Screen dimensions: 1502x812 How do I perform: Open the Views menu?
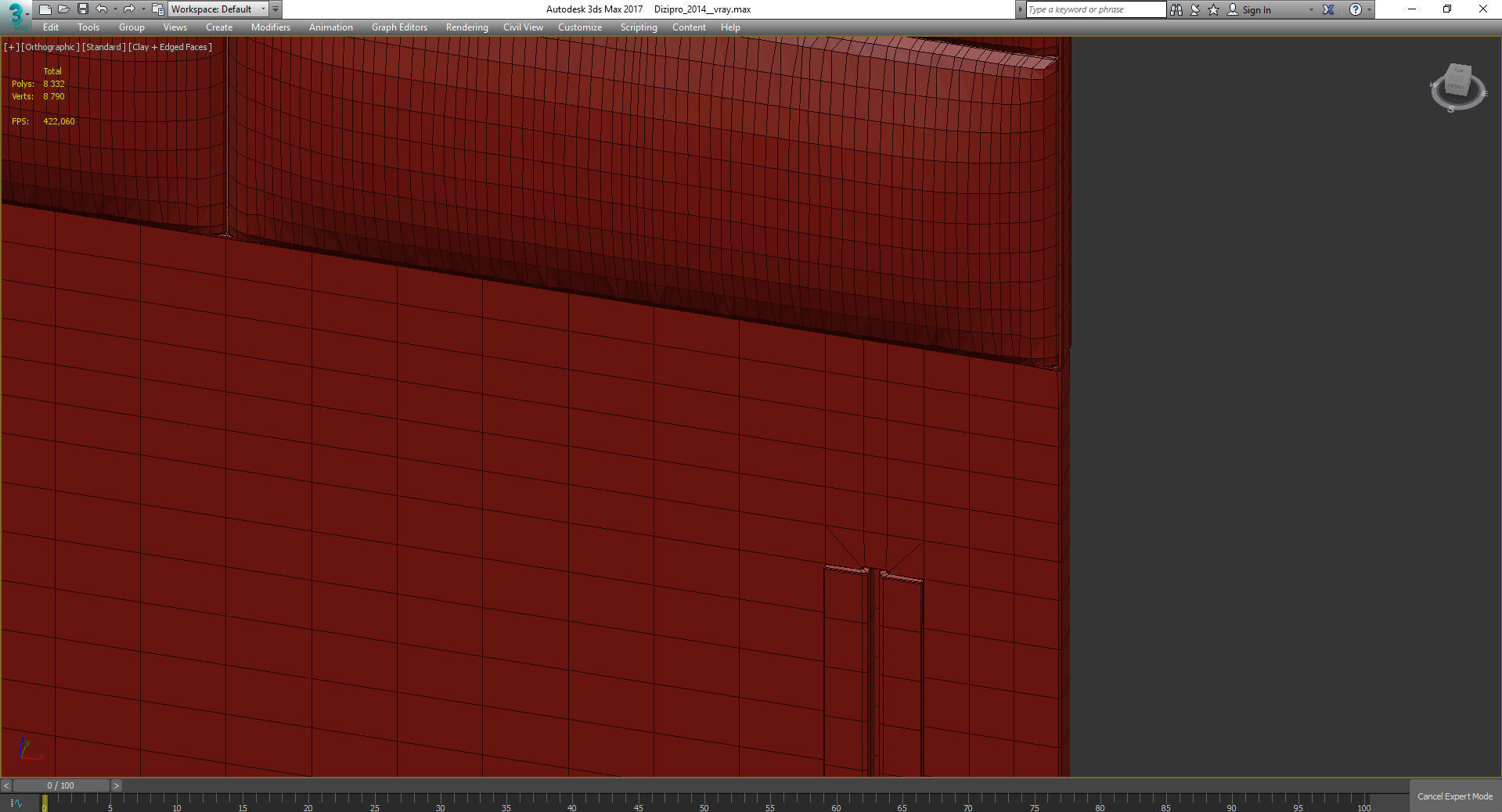[175, 27]
